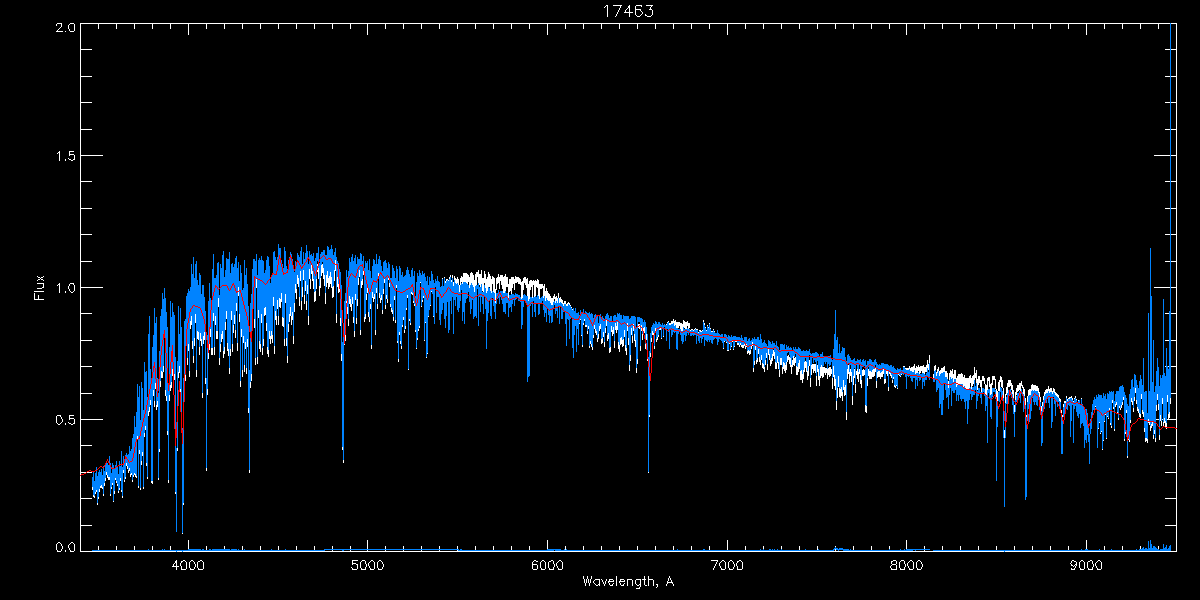Viewport: 1200px width, 600px height.
Task: Click the 4000 wavelength tick label
Action: 188,564
